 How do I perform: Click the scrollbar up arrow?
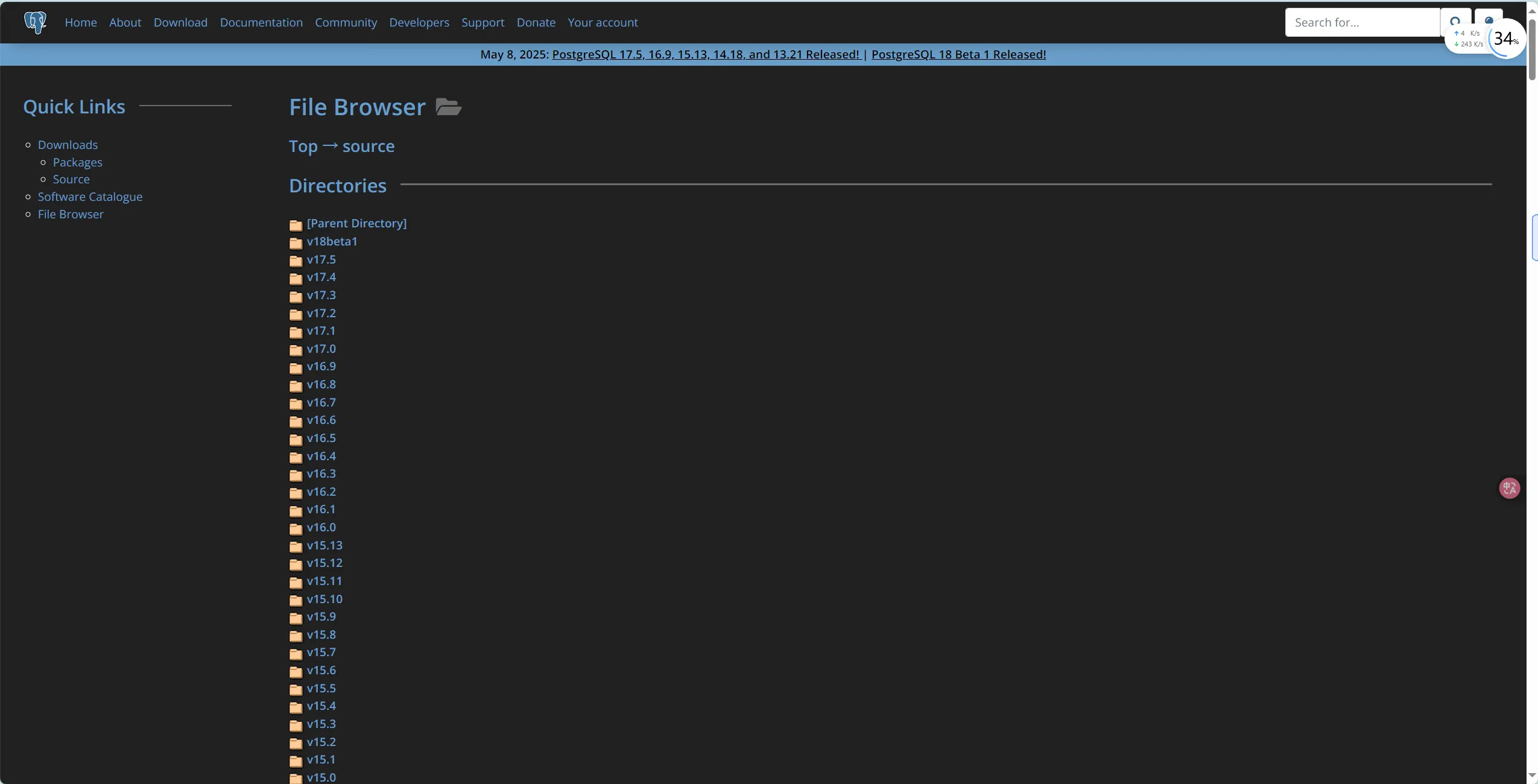(1532, 11)
